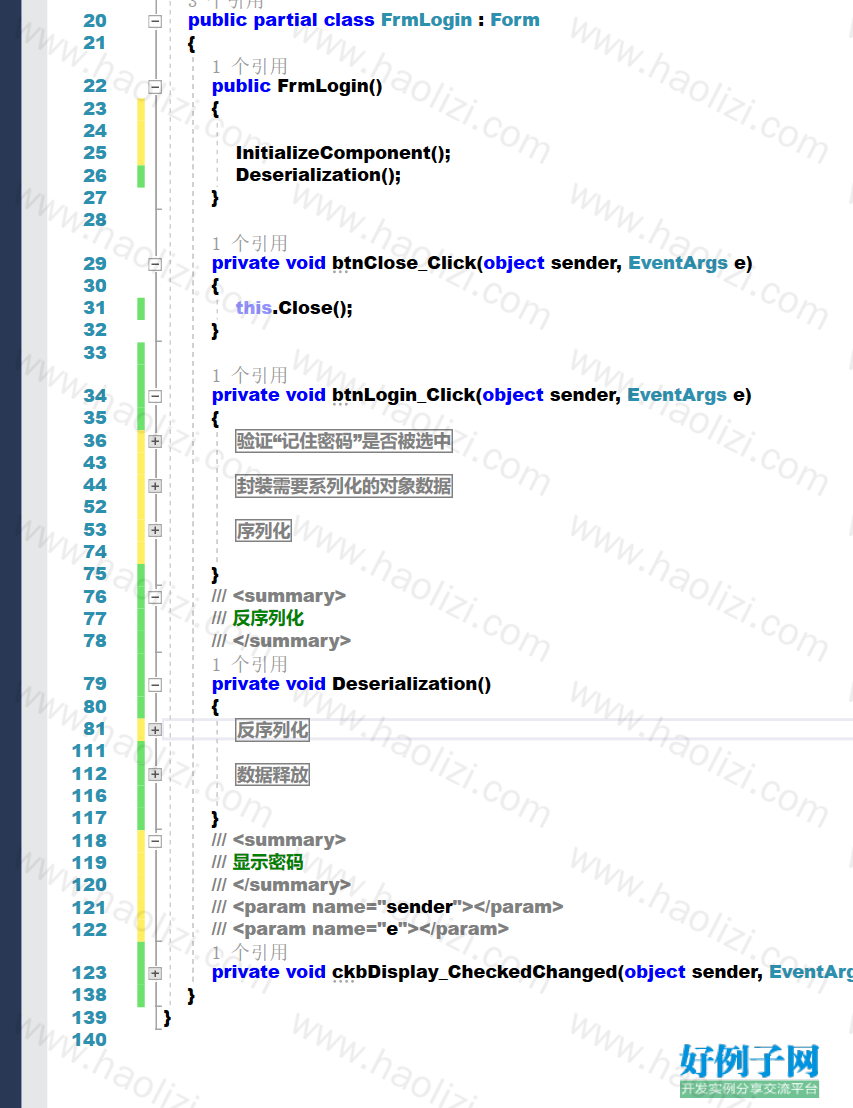The height and width of the screenshot is (1108, 853).
Task: Click InitializeComponent(); call
Action: [343, 153]
